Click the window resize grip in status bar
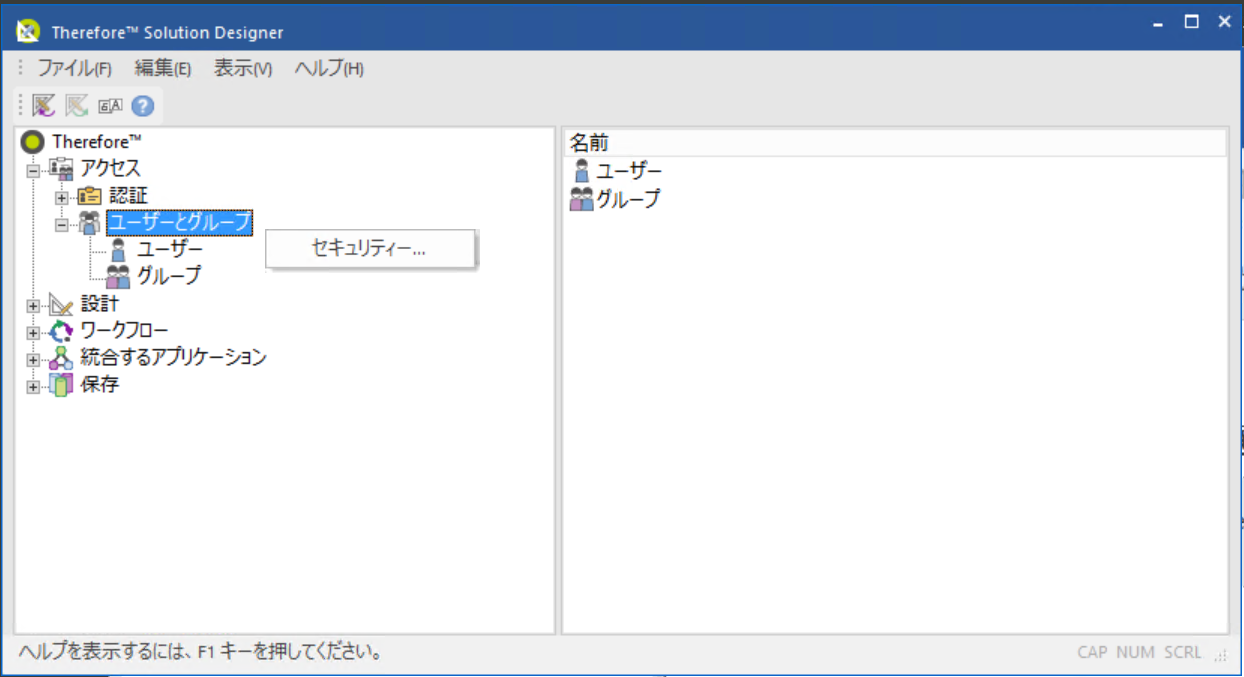This screenshot has width=1244, height=677. [1219, 656]
